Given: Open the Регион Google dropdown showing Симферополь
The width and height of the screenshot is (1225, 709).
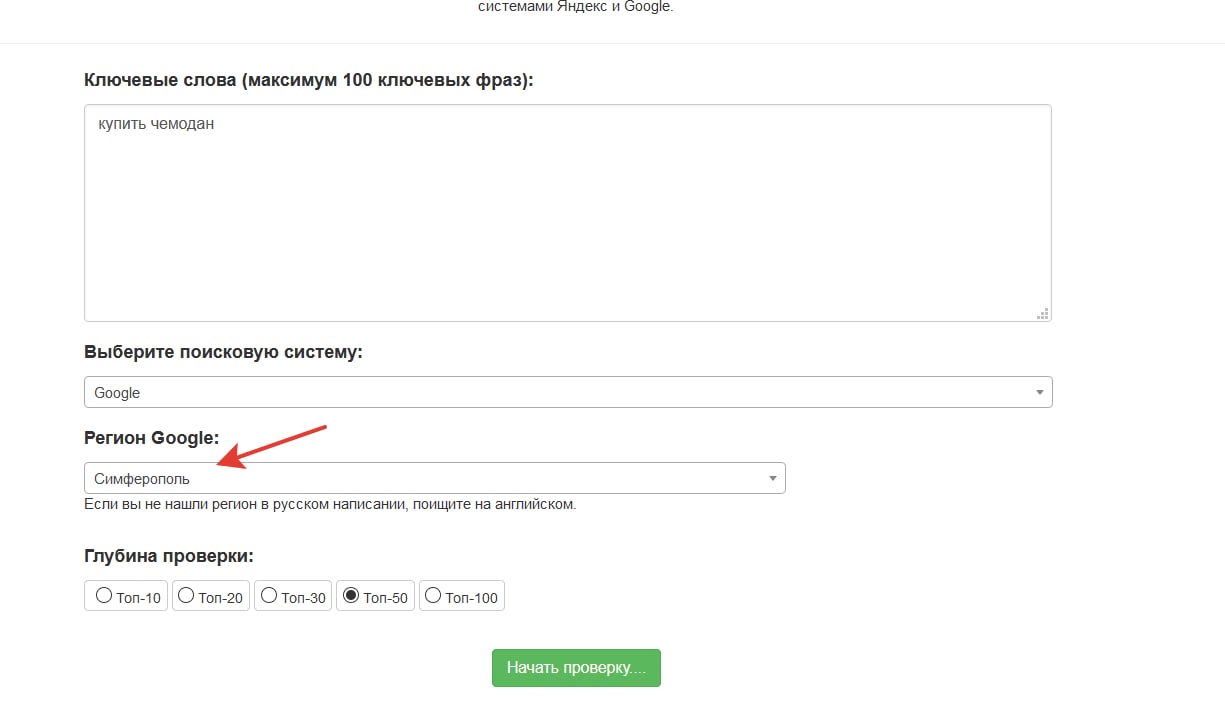Looking at the screenshot, I should pyautogui.click(x=435, y=478).
